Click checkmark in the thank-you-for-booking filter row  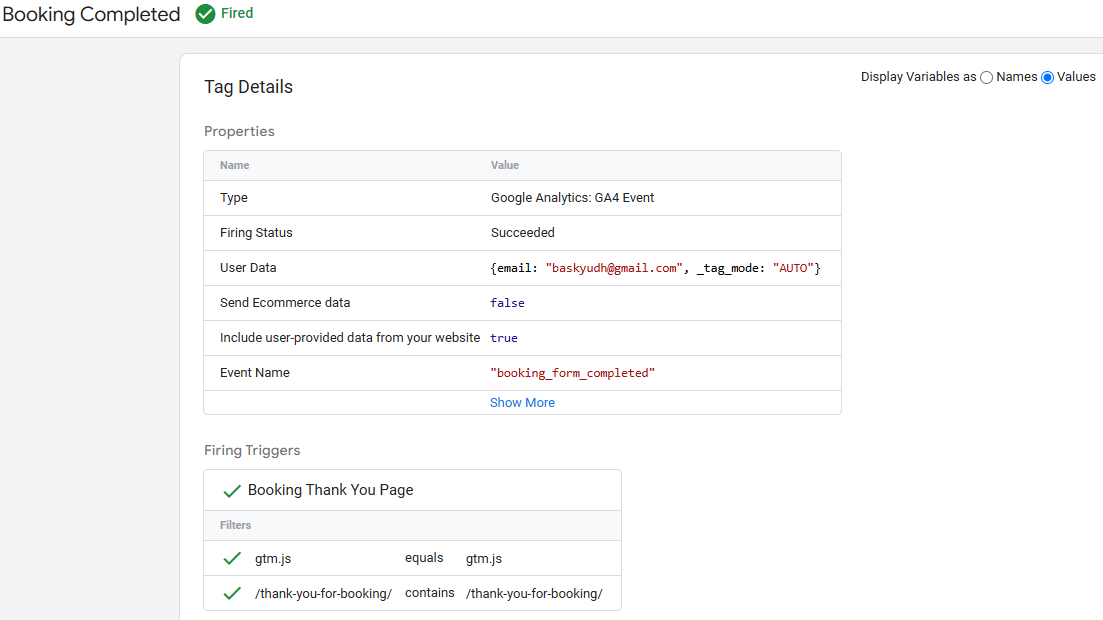[x=232, y=593]
